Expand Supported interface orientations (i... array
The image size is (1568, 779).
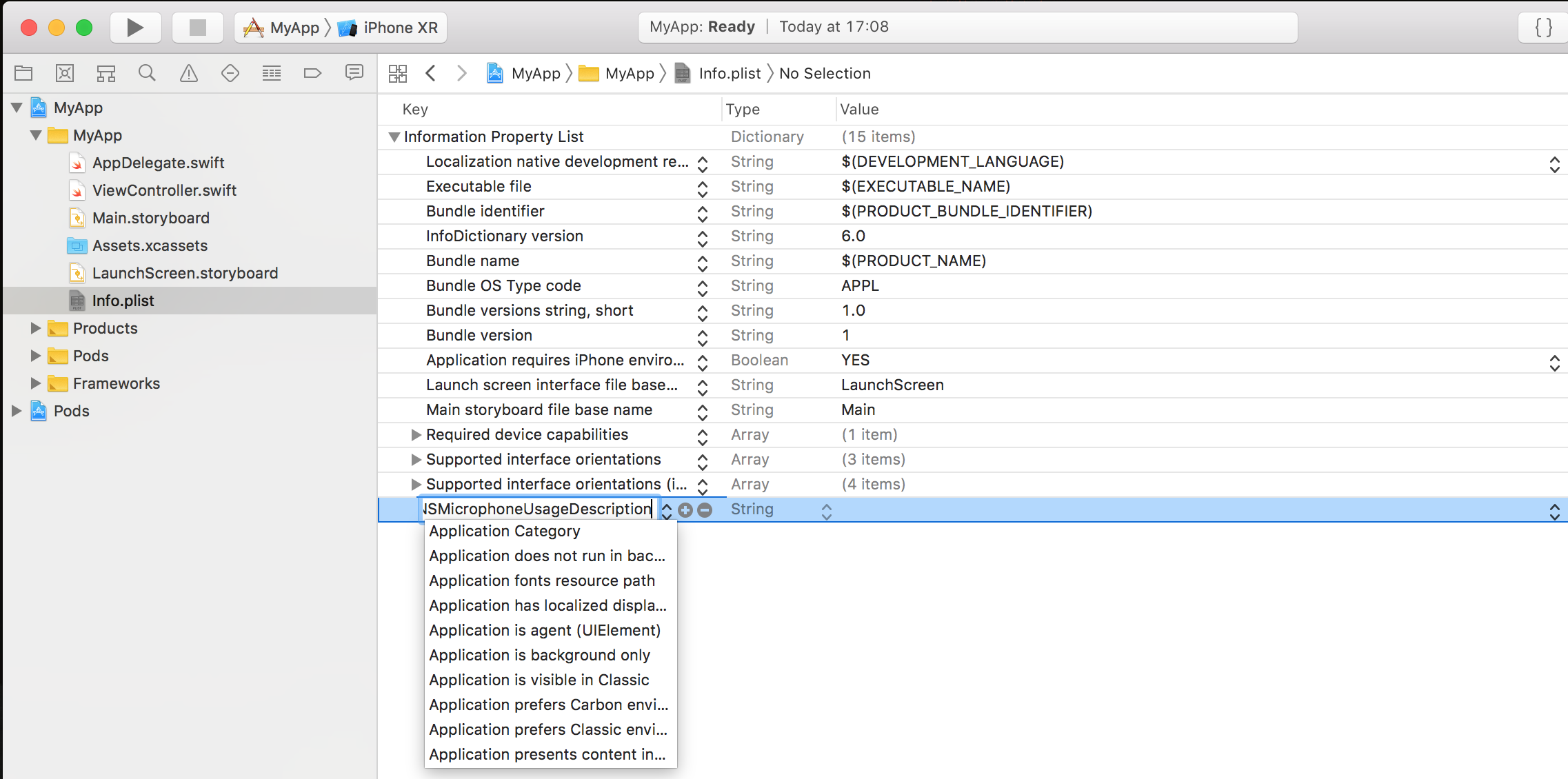pos(416,484)
